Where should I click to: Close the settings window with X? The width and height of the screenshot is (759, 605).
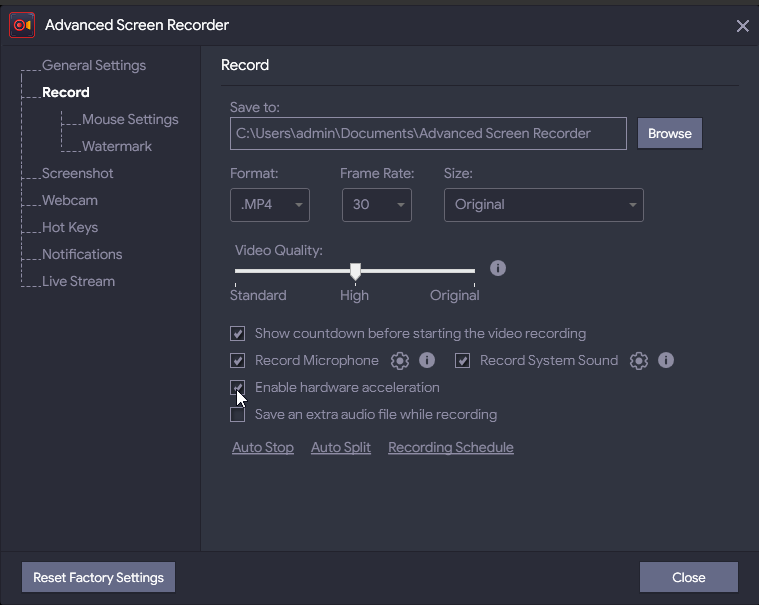[743, 26]
